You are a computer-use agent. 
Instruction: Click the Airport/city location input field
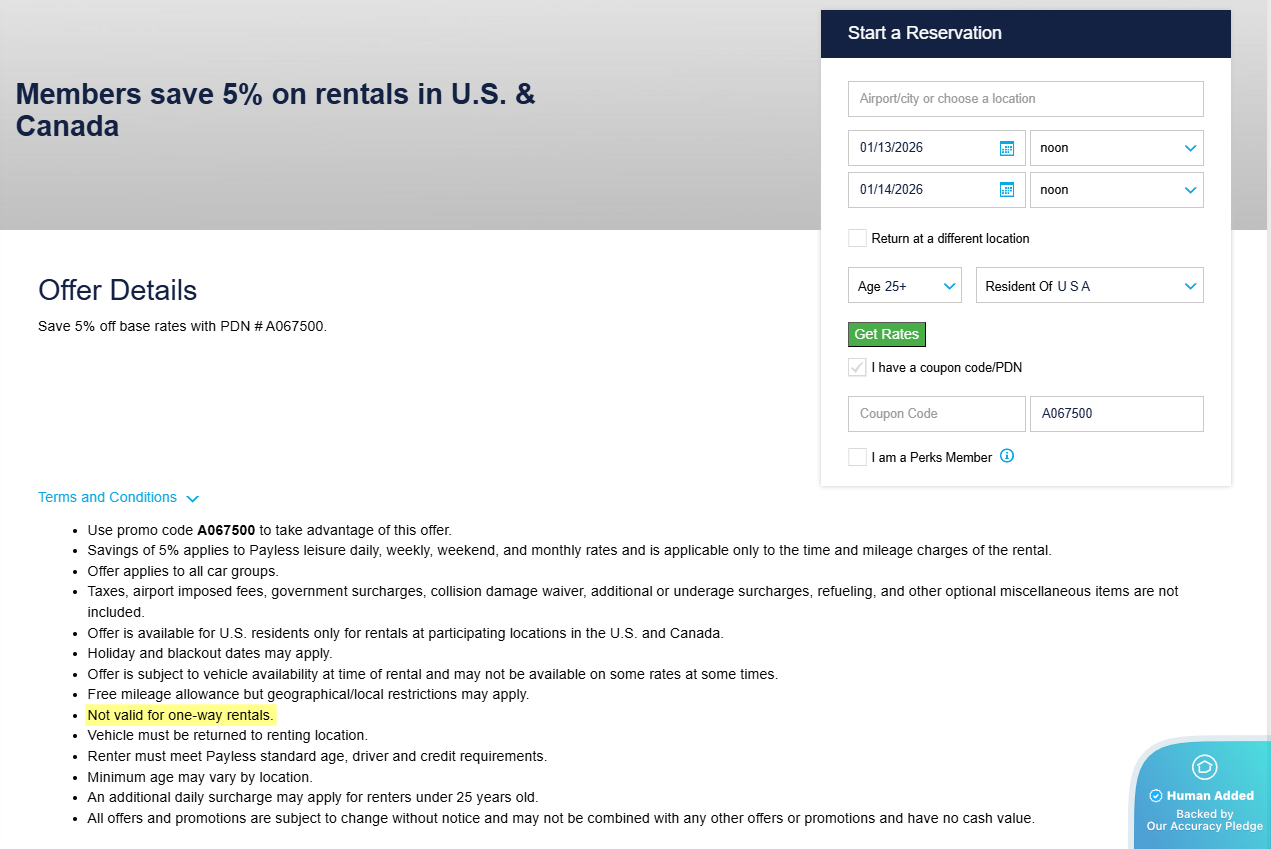(x=1025, y=99)
